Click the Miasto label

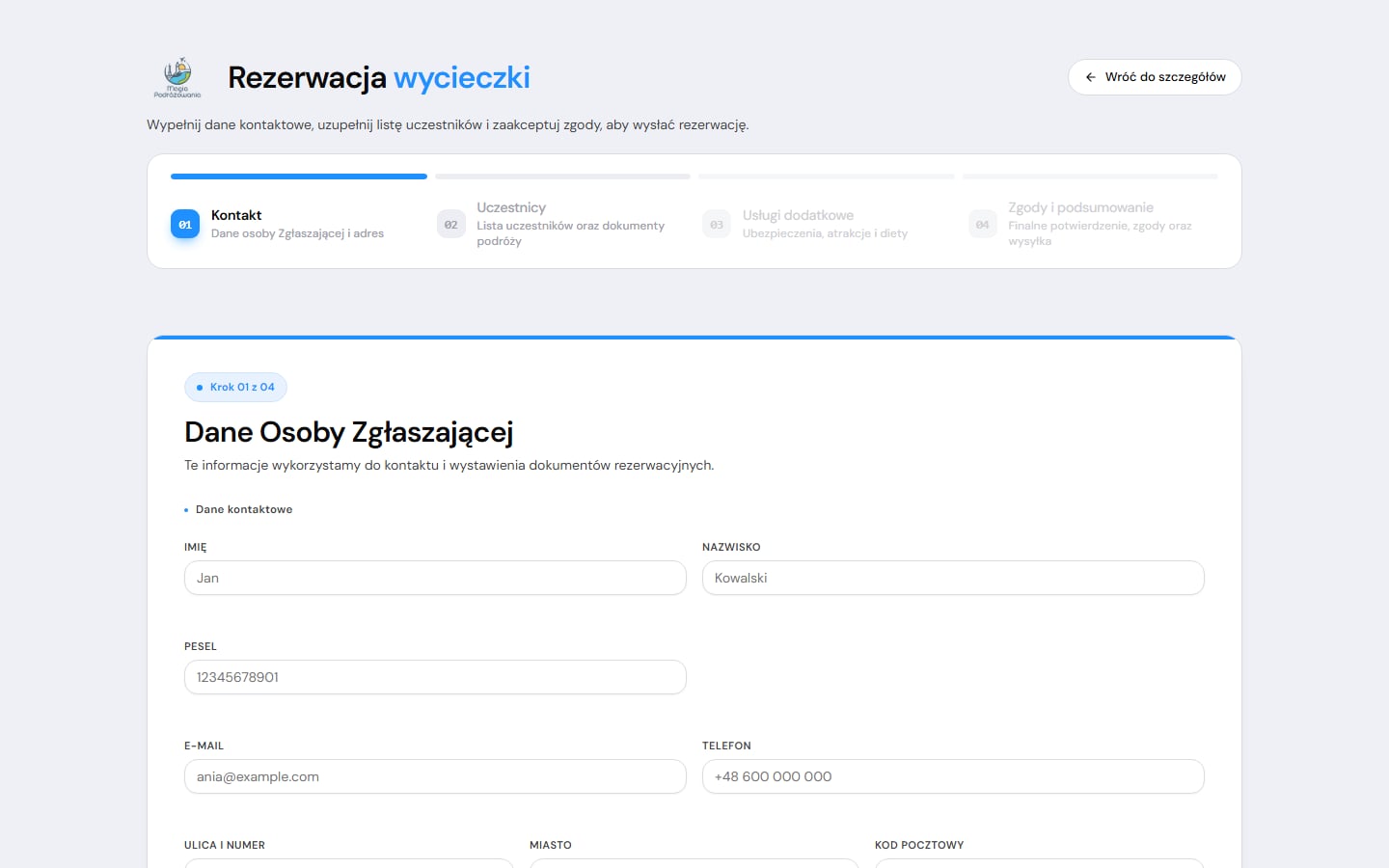[551, 845]
